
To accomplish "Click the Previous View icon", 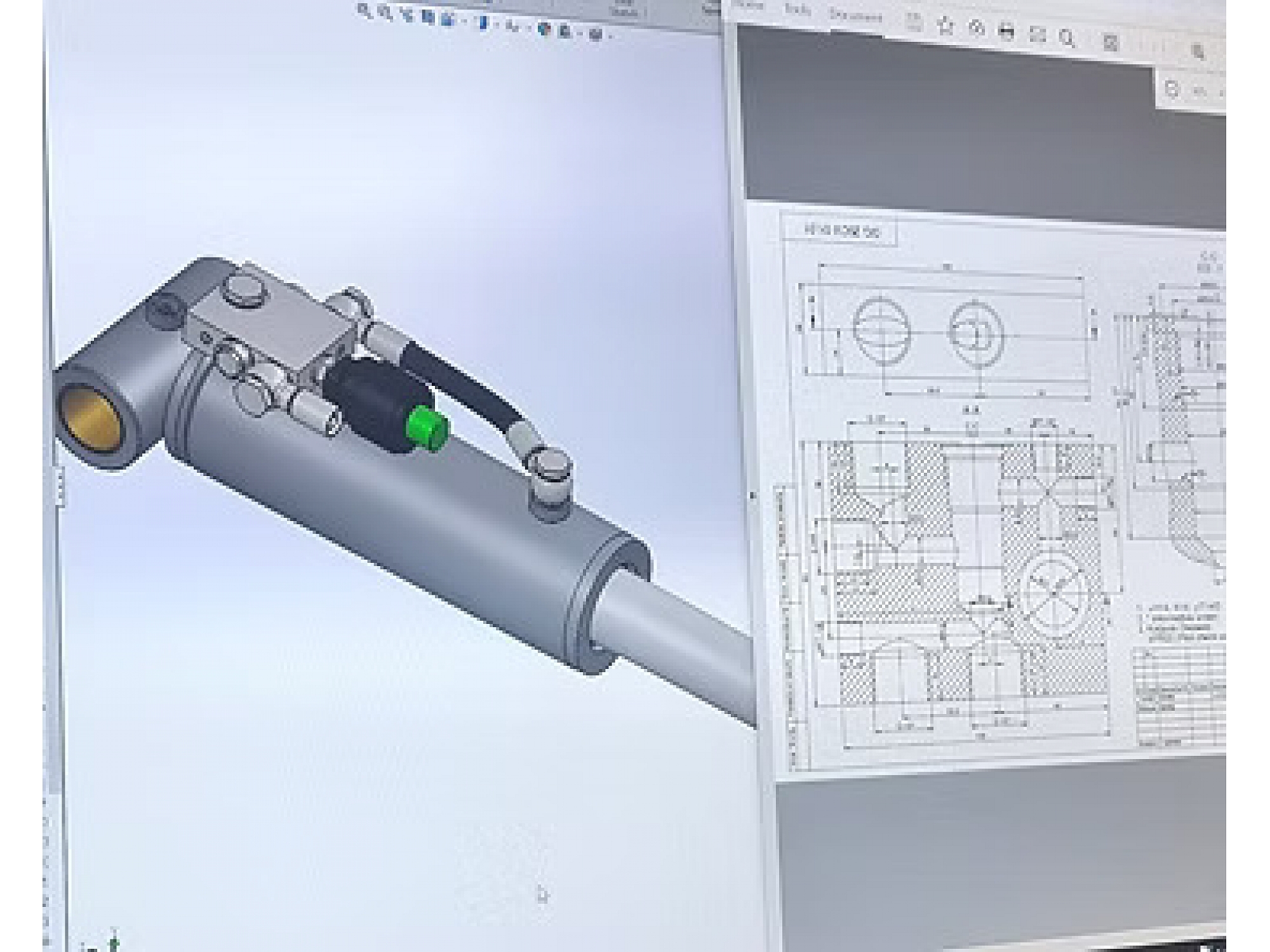I will 408,16.
